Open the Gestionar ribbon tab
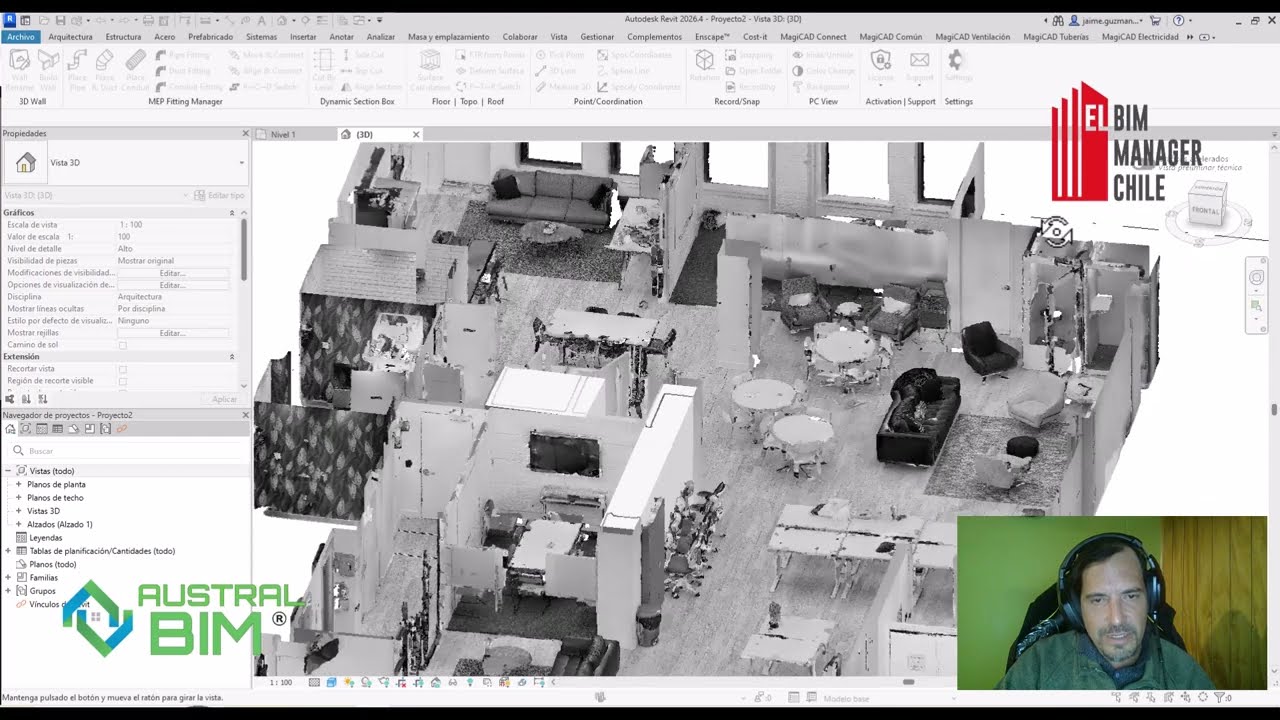 coord(597,37)
